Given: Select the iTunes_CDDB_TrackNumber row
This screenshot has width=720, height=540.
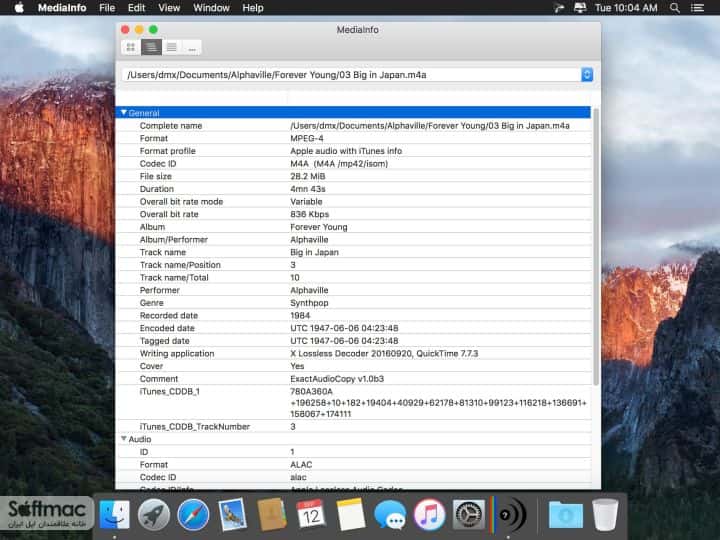Looking at the screenshot, I should (x=354, y=427).
